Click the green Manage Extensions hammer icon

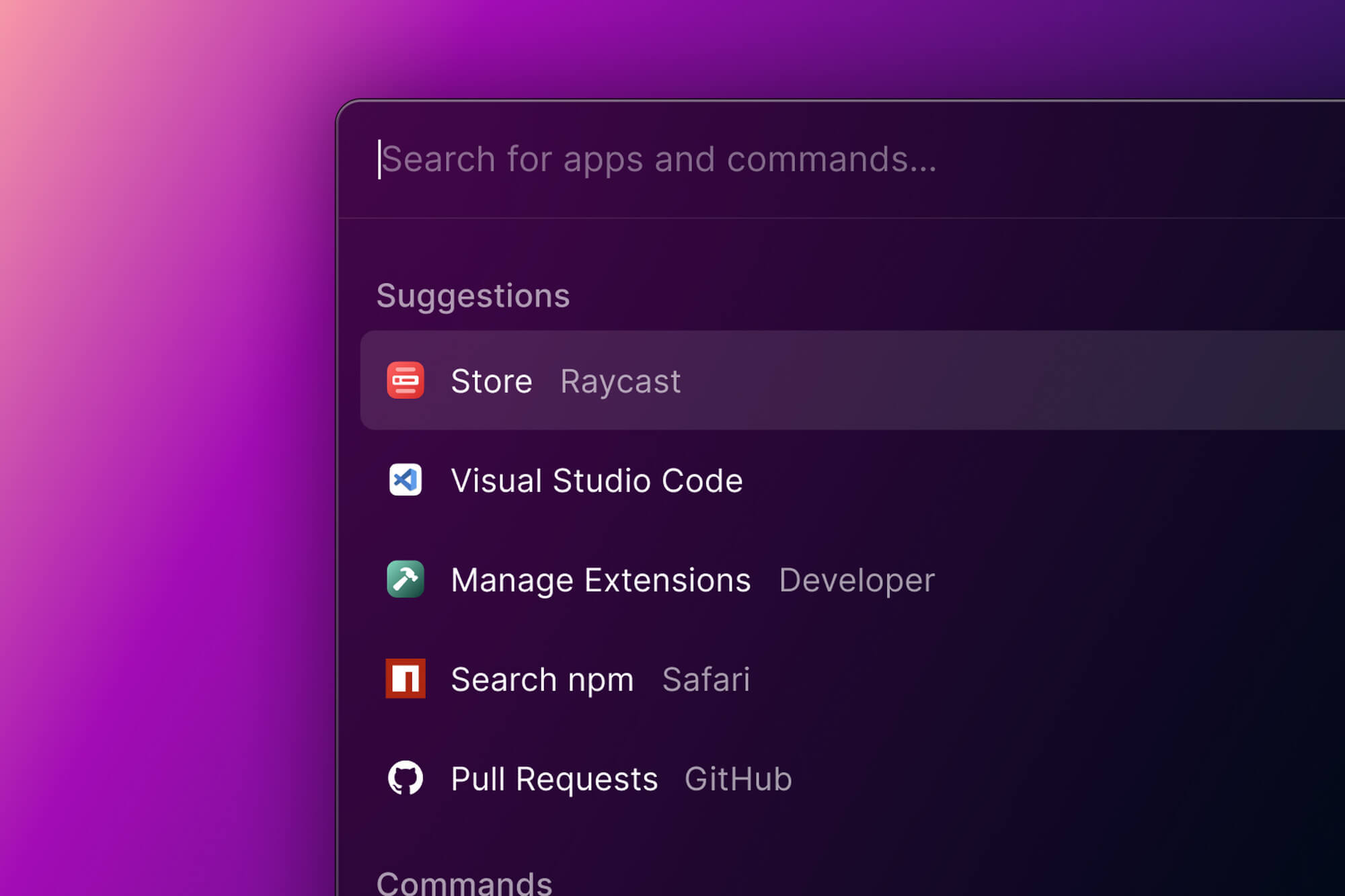(x=405, y=579)
